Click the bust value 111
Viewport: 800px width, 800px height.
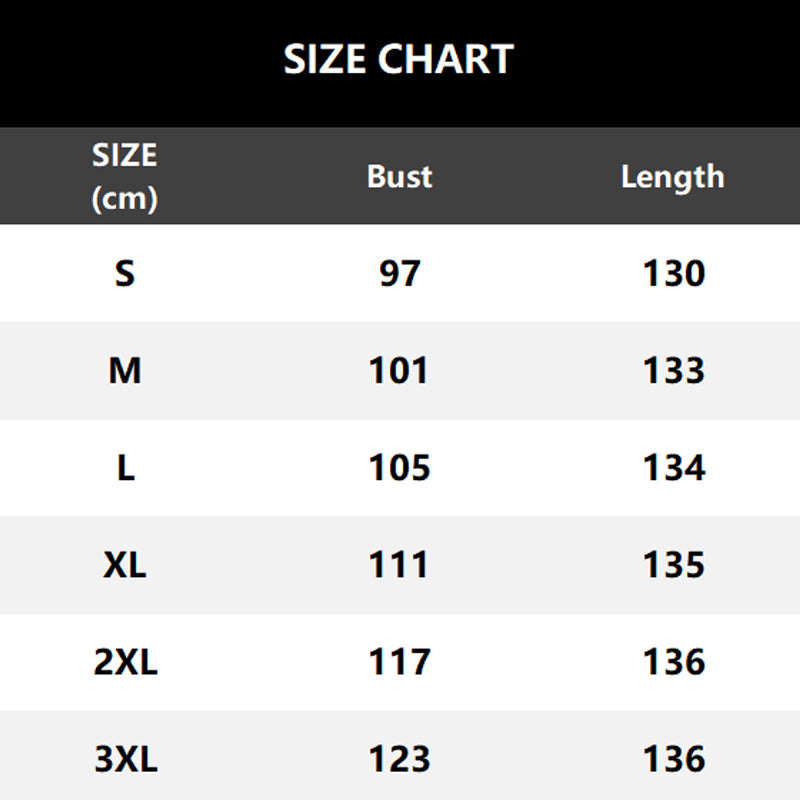398,565
